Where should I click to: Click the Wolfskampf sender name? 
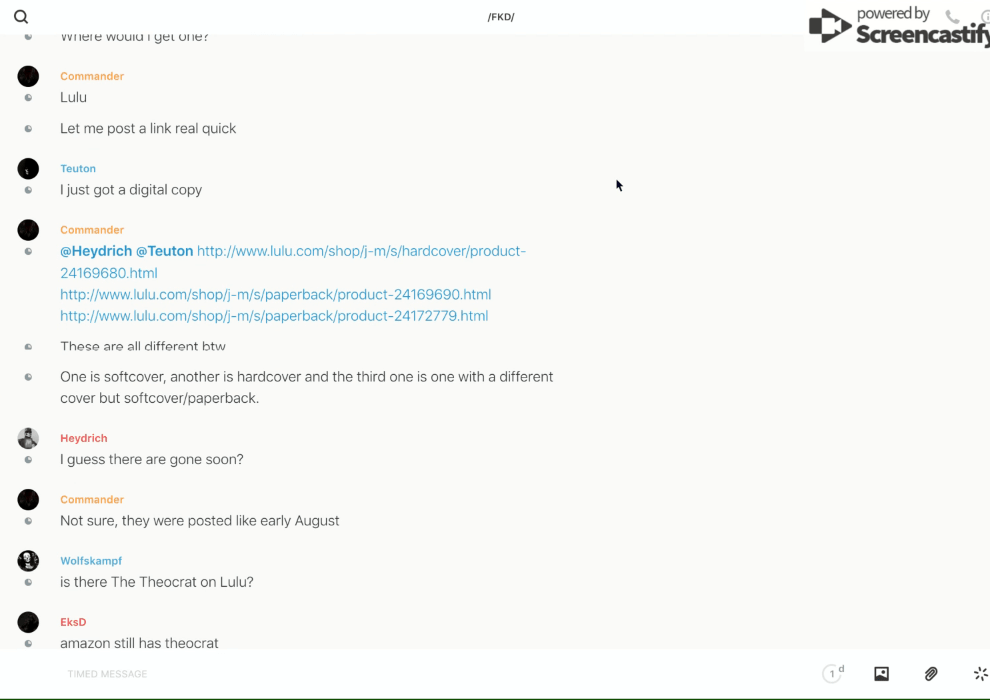coord(91,561)
